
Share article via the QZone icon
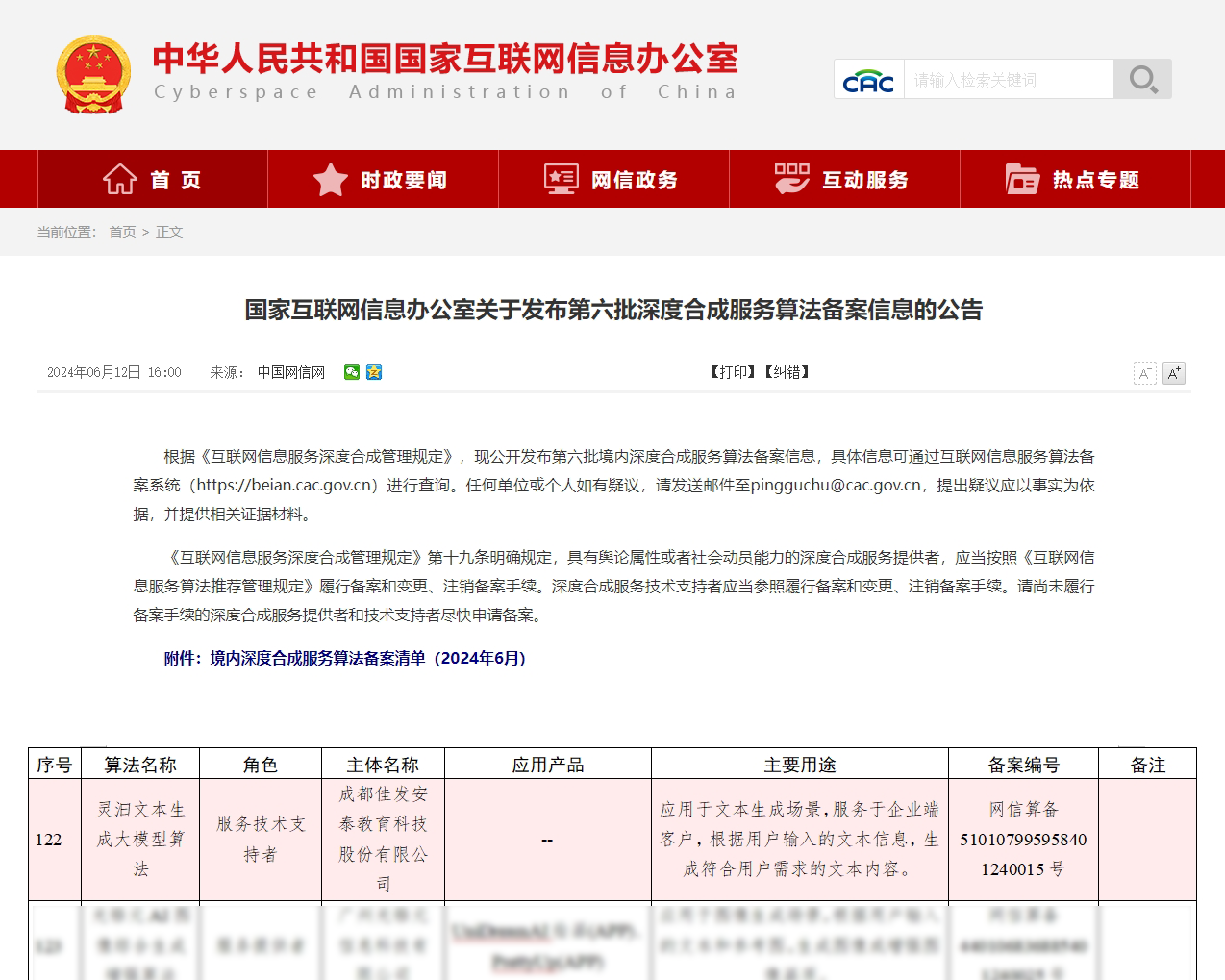tap(373, 372)
